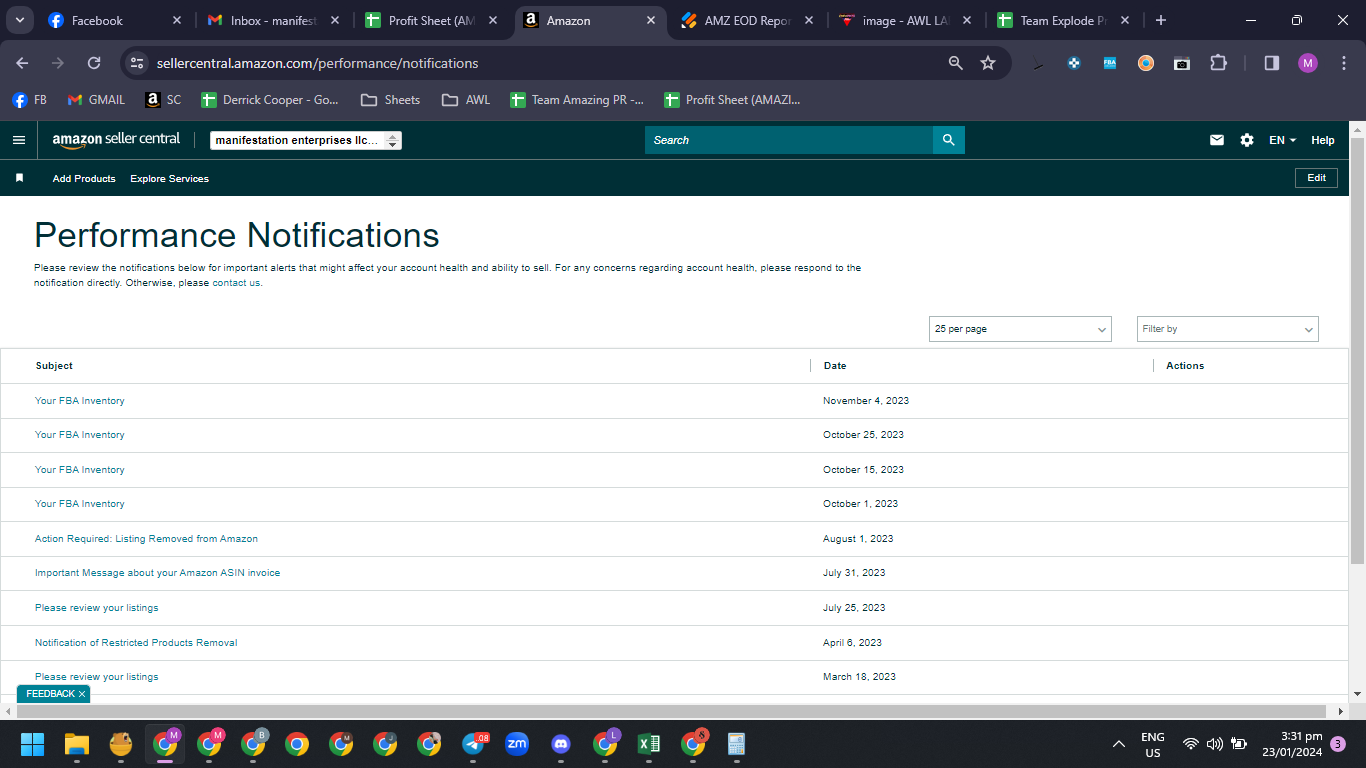Open the Telegram app from taskbar
The image size is (1366, 768).
tap(473, 744)
